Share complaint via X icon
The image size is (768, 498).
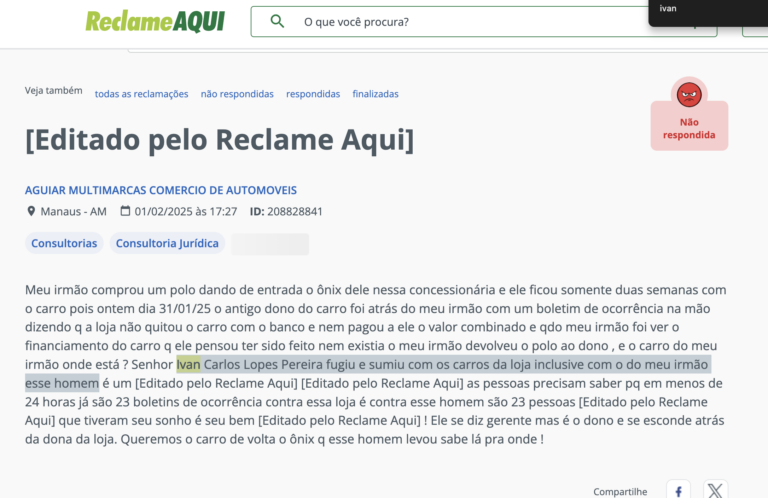pos(715,490)
